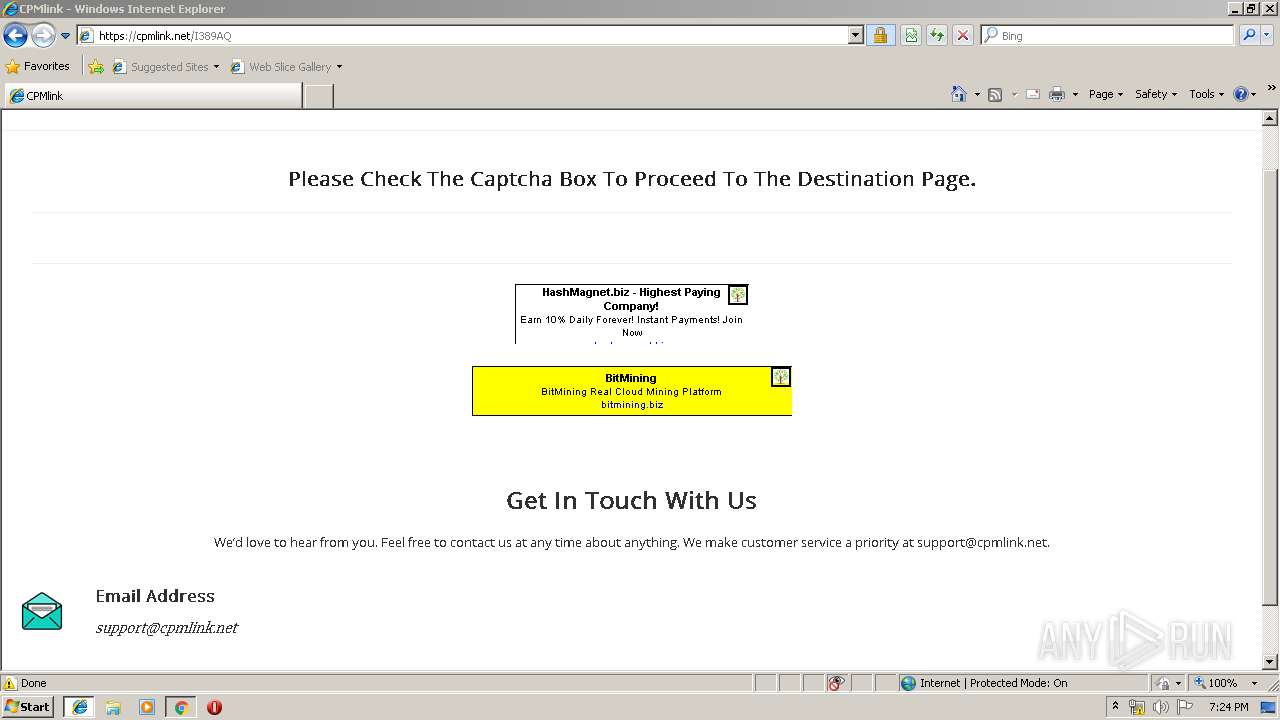Click the status bar security lock icon
The width and height of the screenshot is (1280, 720).
click(1163, 683)
